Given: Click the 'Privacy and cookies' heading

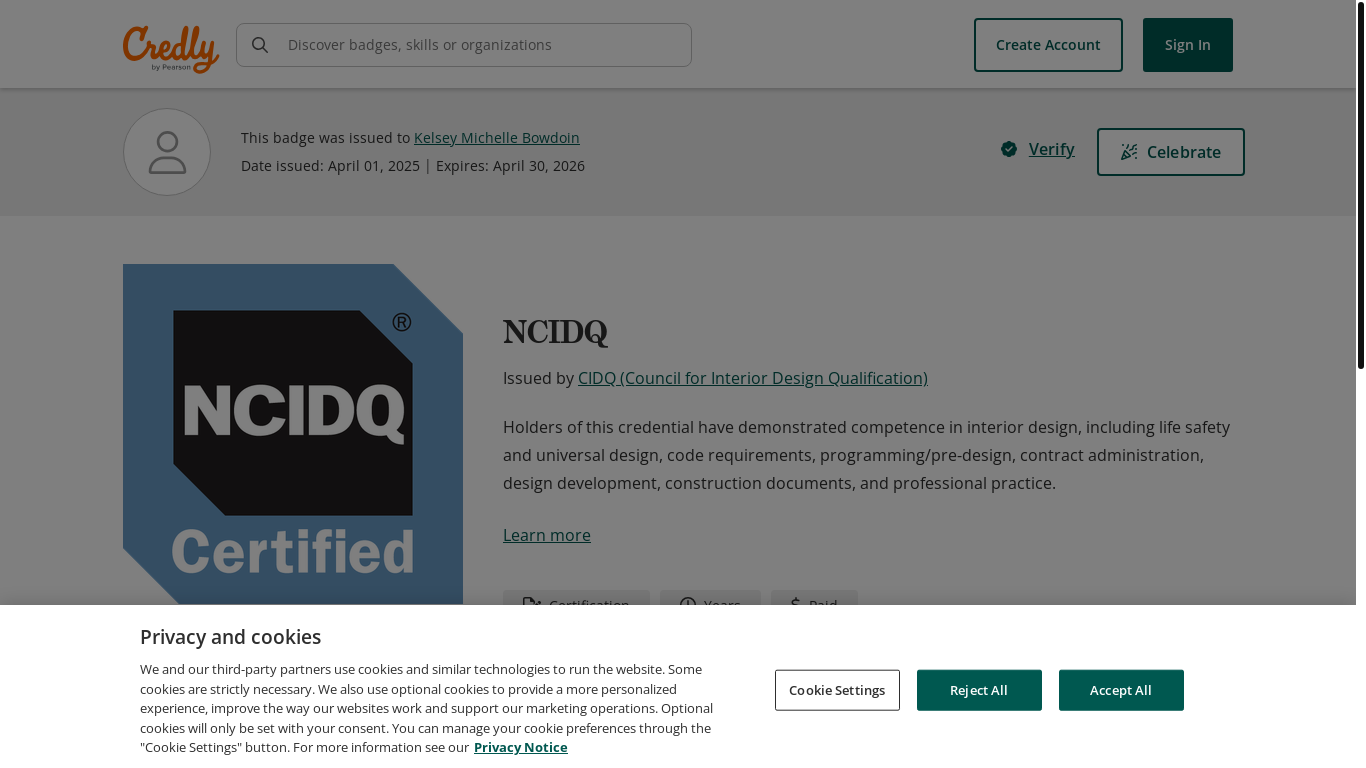Looking at the screenshot, I should pos(230,637).
